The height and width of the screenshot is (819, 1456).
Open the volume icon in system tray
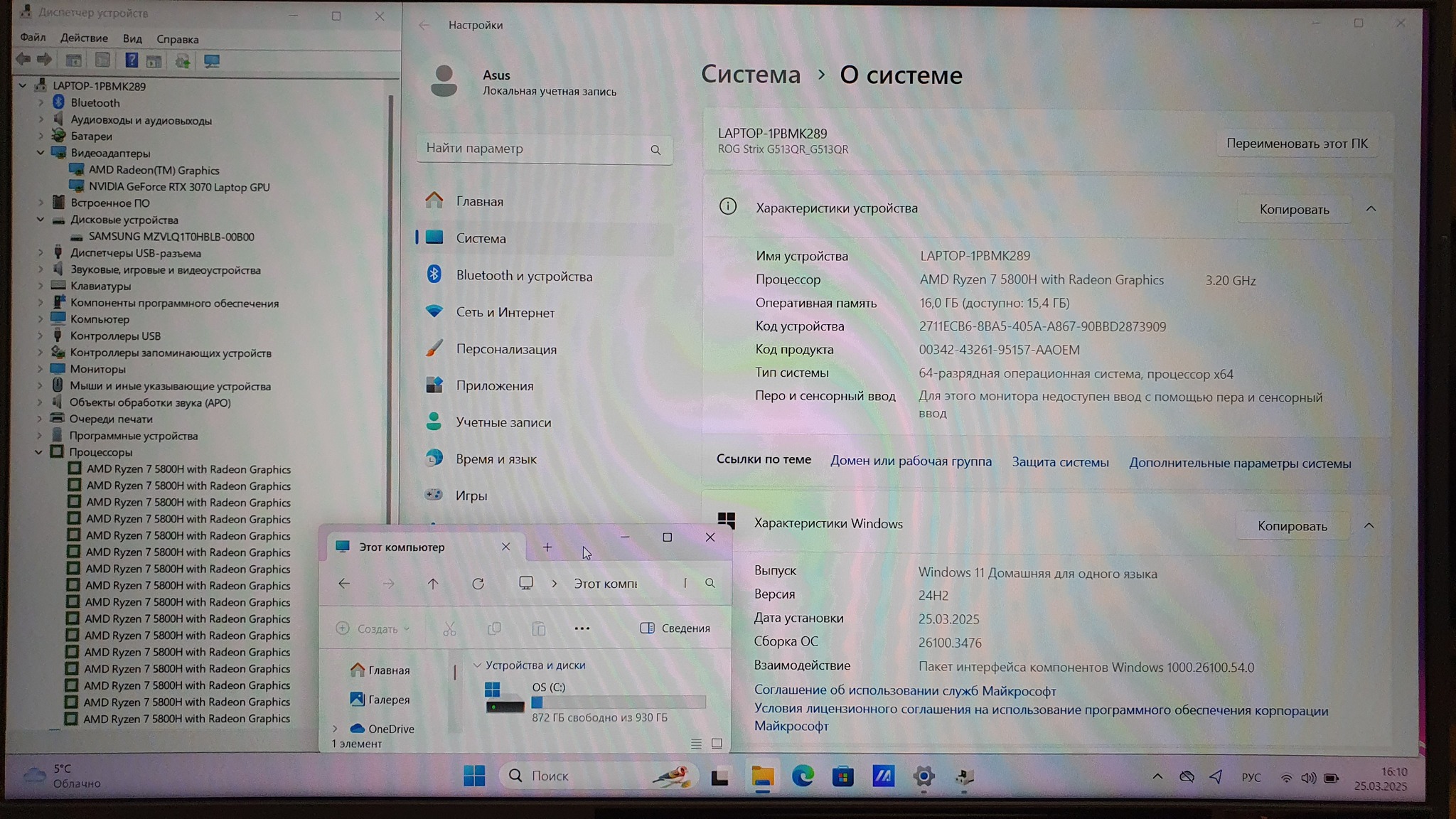pos(1308,778)
